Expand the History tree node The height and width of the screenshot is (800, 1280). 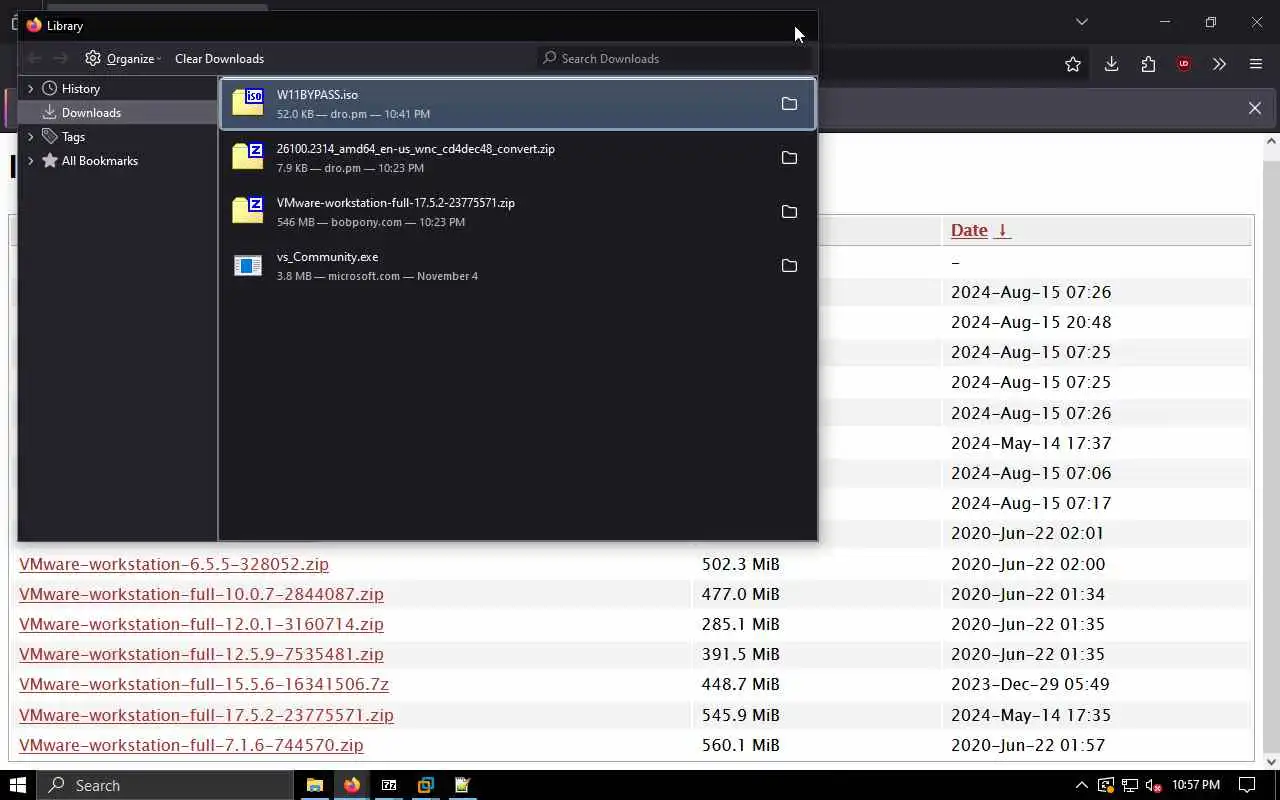pyautogui.click(x=31, y=89)
